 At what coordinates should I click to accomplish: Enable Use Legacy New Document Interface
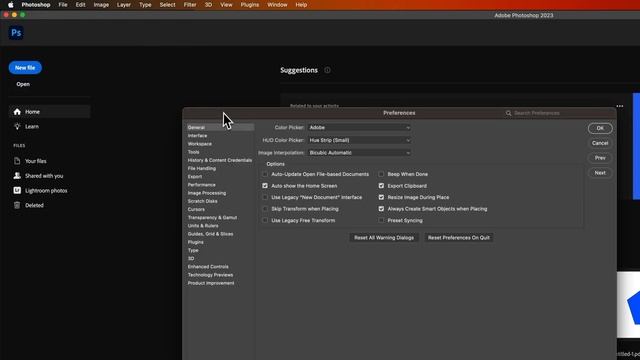(265, 197)
